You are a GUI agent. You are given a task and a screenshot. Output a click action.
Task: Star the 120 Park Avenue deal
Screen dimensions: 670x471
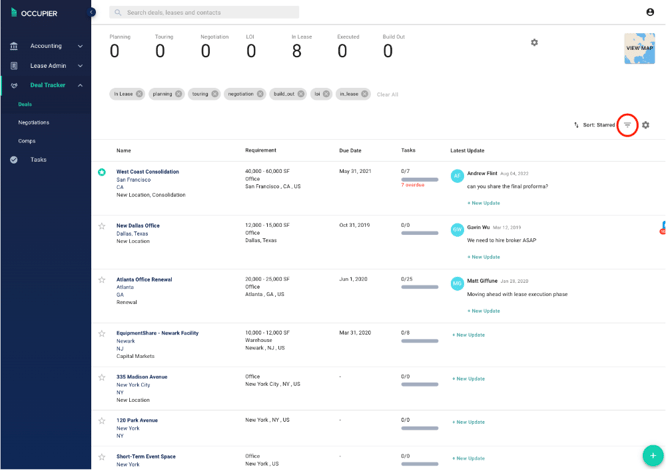(x=102, y=421)
